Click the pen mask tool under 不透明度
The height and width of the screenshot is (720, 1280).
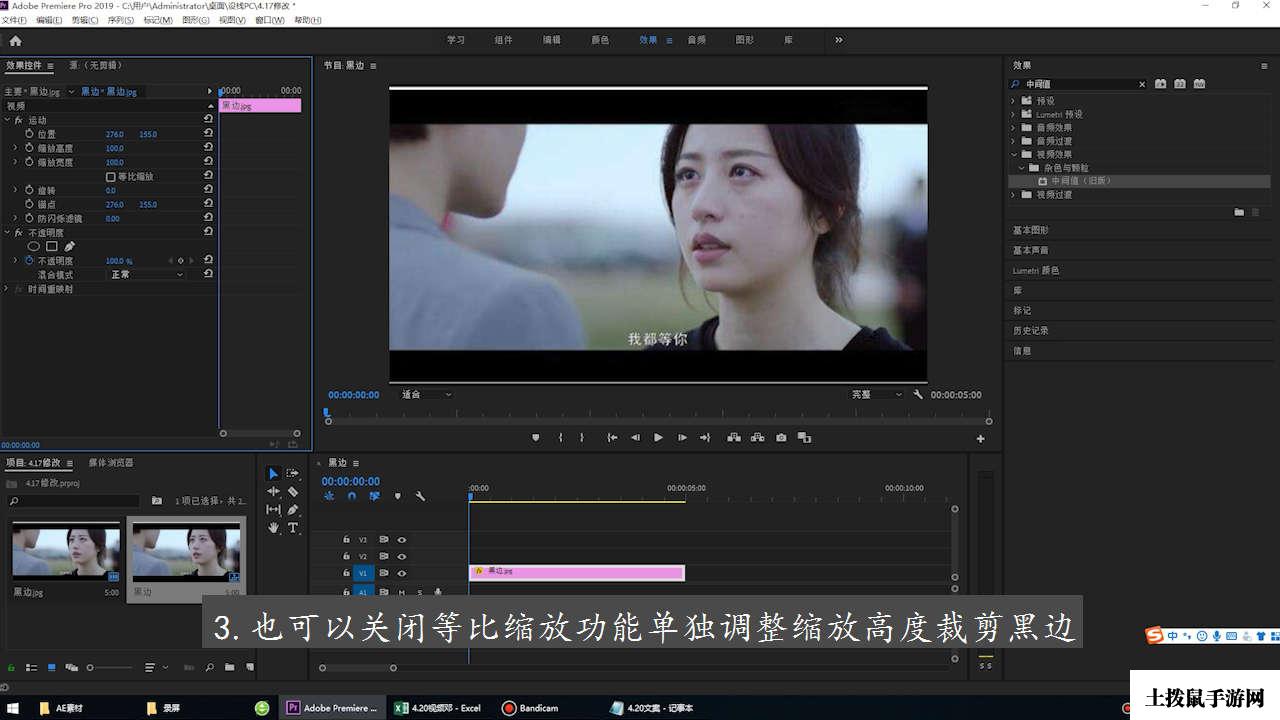click(x=70, y=246)
